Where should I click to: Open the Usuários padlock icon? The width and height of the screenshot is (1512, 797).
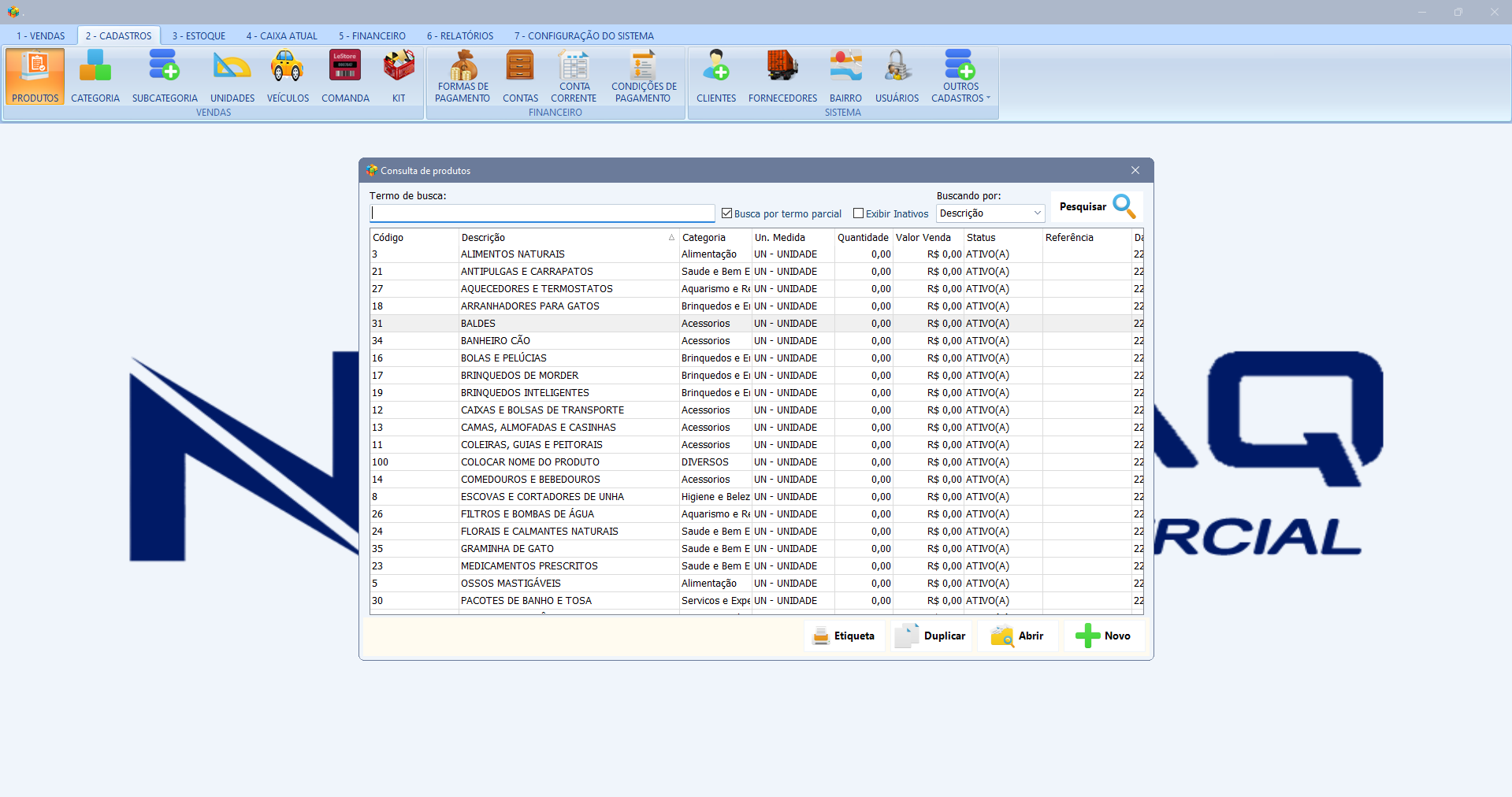(897, 76)
